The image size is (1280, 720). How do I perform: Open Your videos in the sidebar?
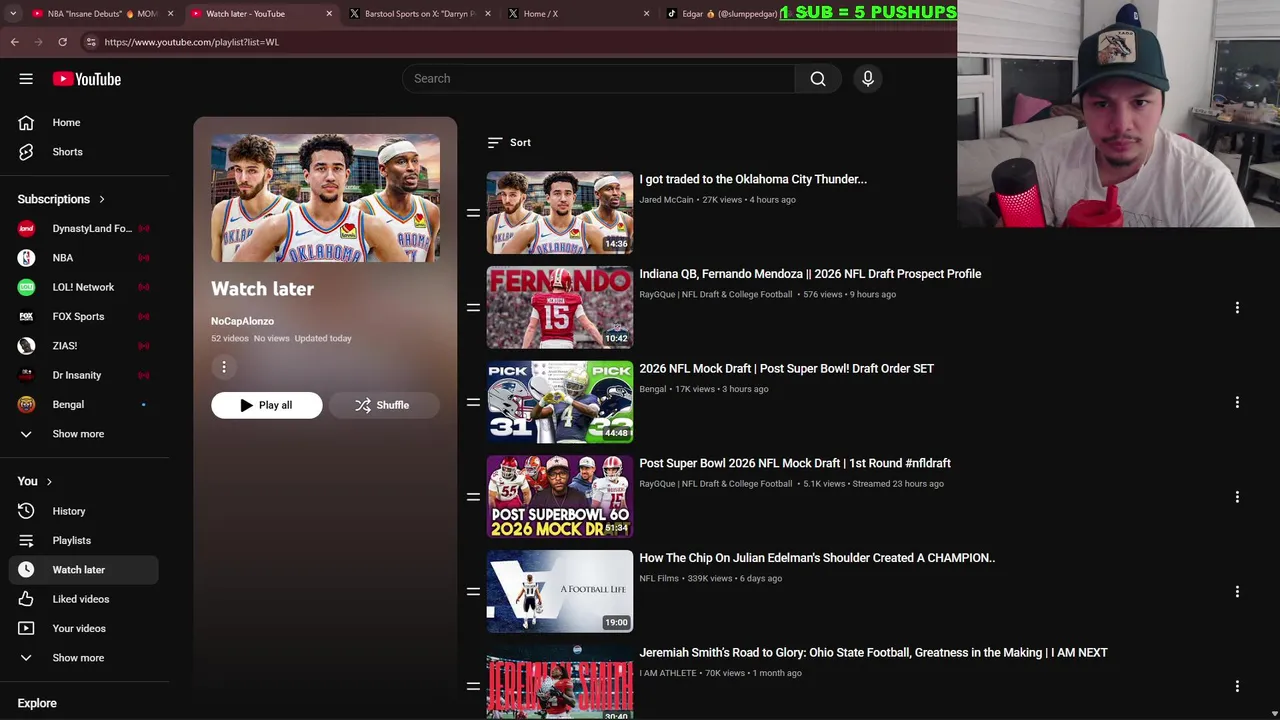coord(84,628)
